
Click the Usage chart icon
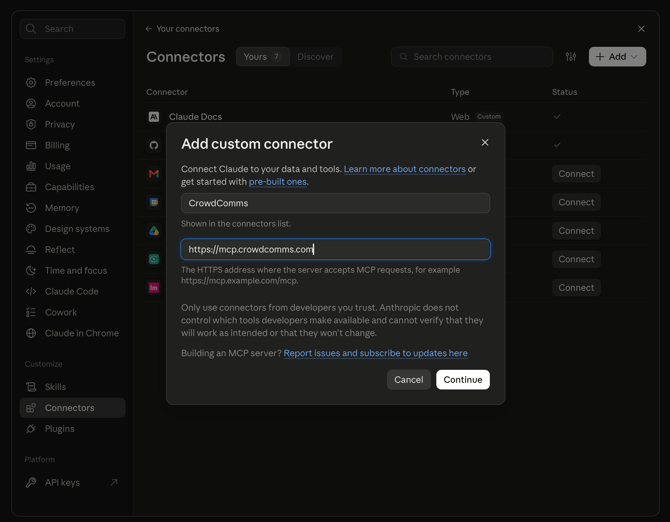[x=31, y=166]
